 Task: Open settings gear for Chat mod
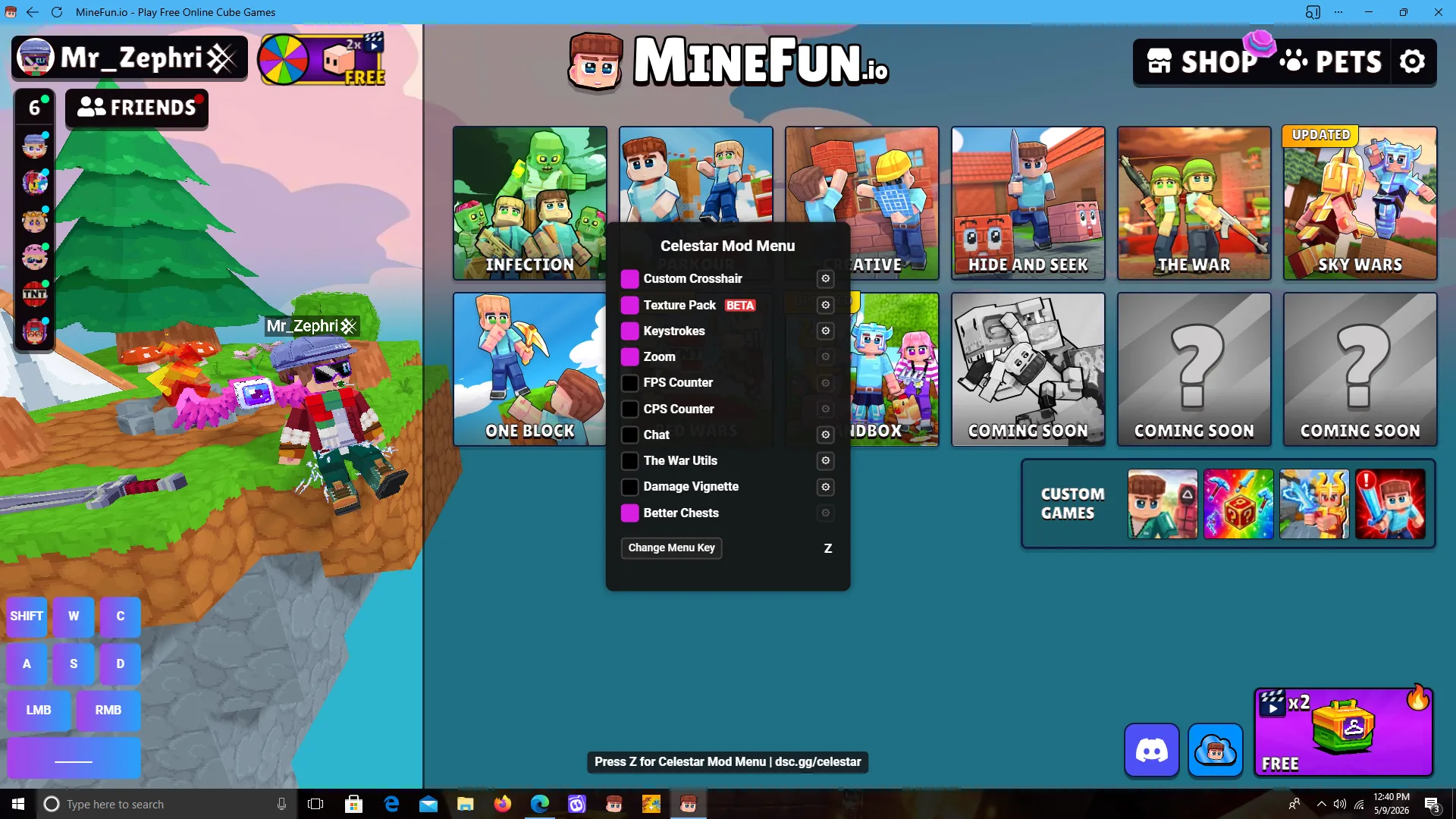826,435
